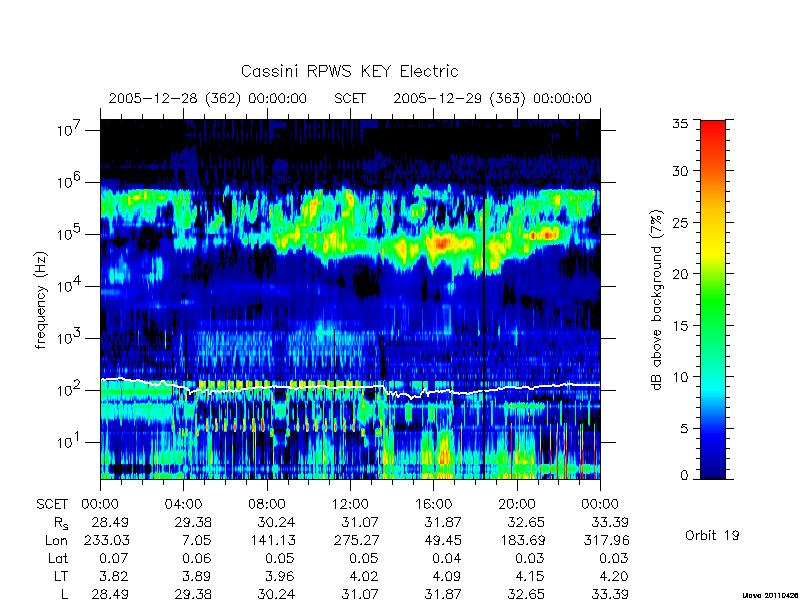
Task: Click the Lon value 49.45
Action: [443, 540]
